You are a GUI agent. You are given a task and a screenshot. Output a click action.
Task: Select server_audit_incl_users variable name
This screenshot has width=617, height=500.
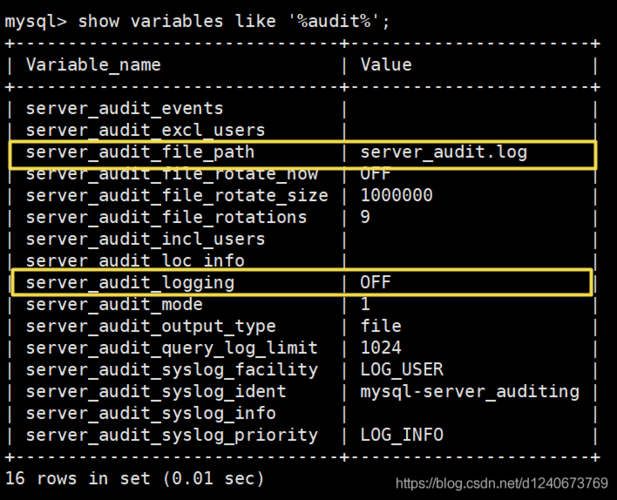click(145, 239)
